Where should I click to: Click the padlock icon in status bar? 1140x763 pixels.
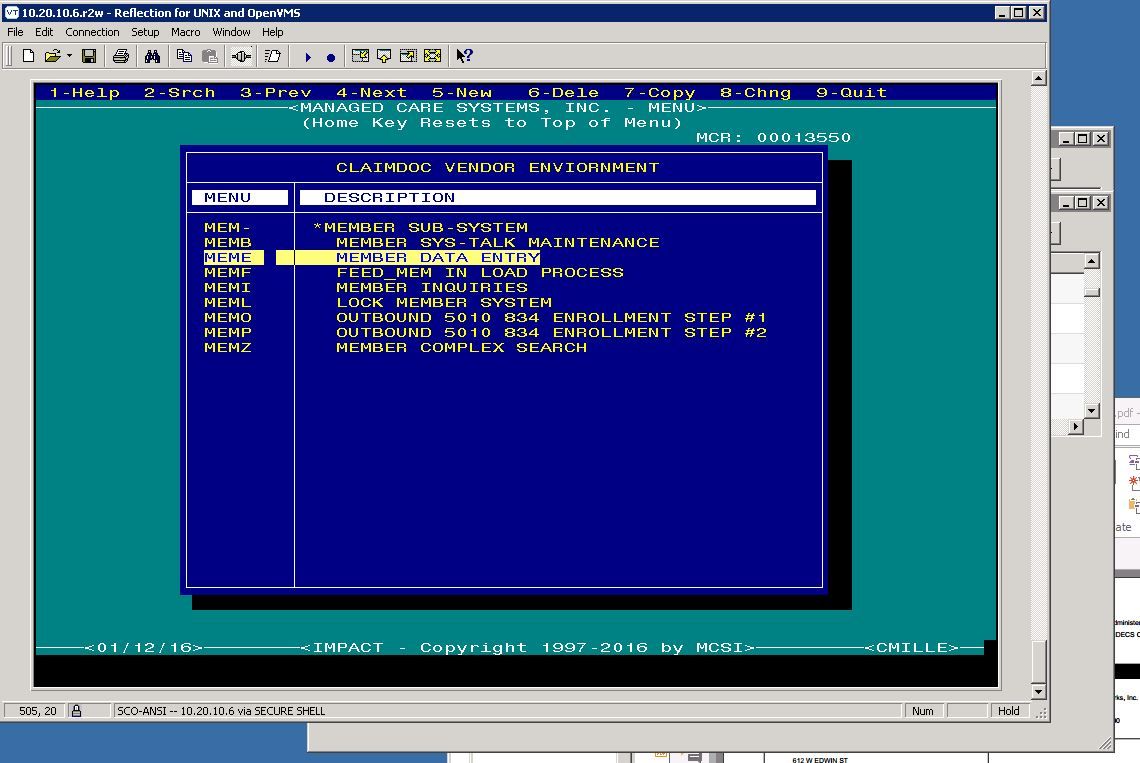click(x=76, y=711)
